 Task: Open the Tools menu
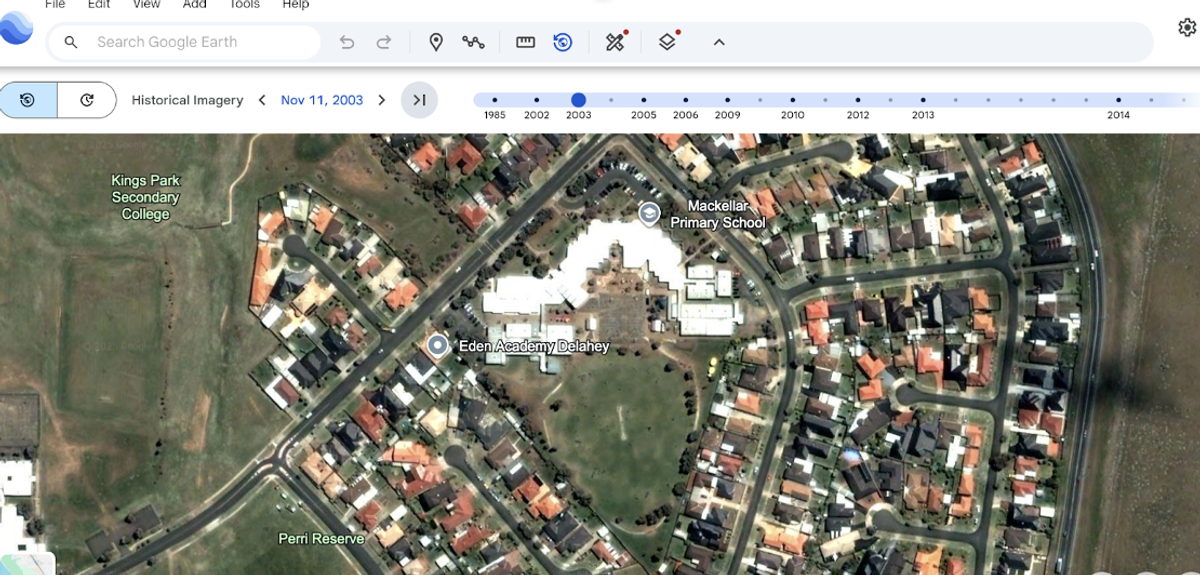click(244, 4)
